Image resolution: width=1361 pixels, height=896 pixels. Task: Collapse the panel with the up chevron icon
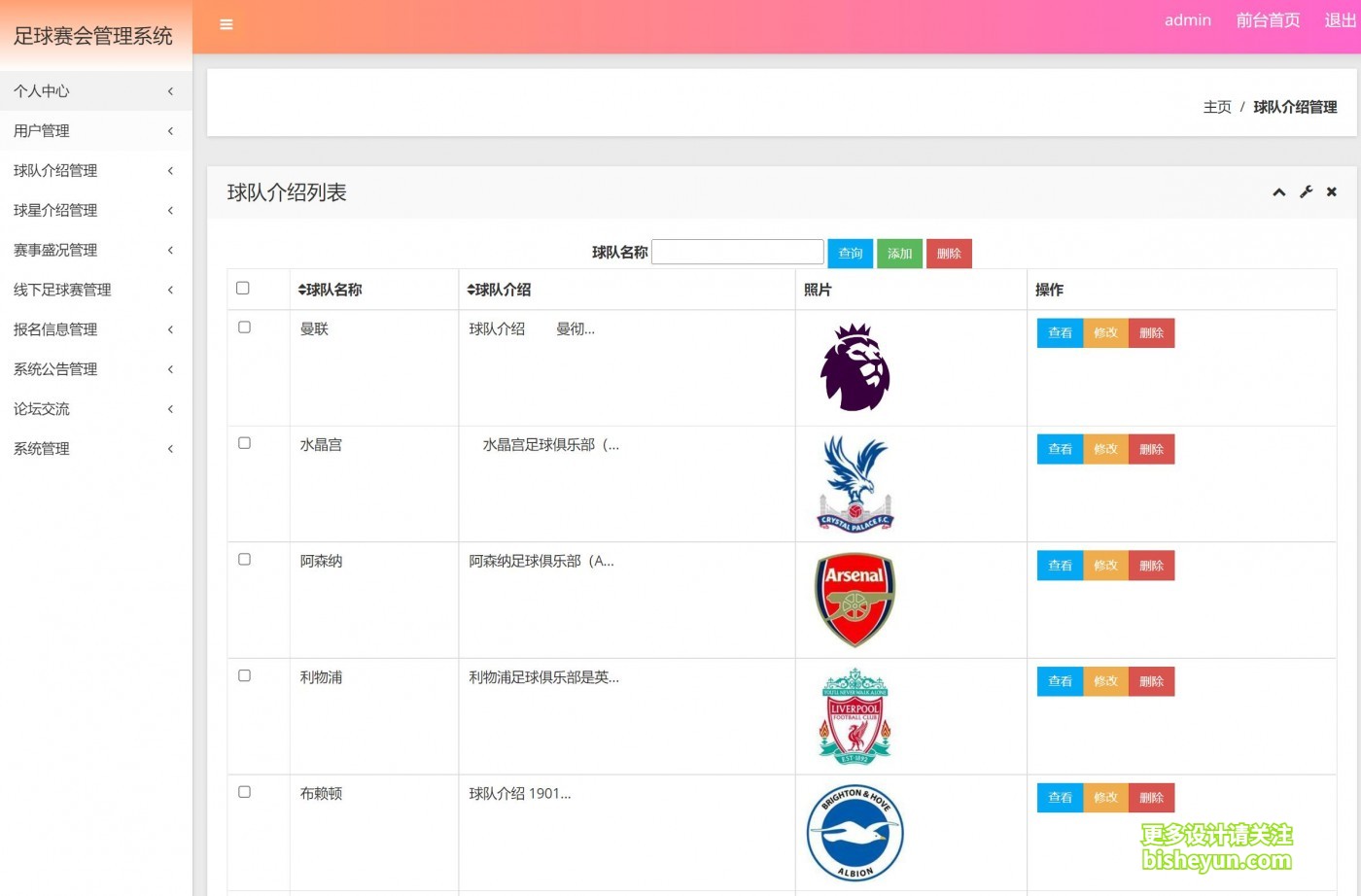[x=1279, y=192]
